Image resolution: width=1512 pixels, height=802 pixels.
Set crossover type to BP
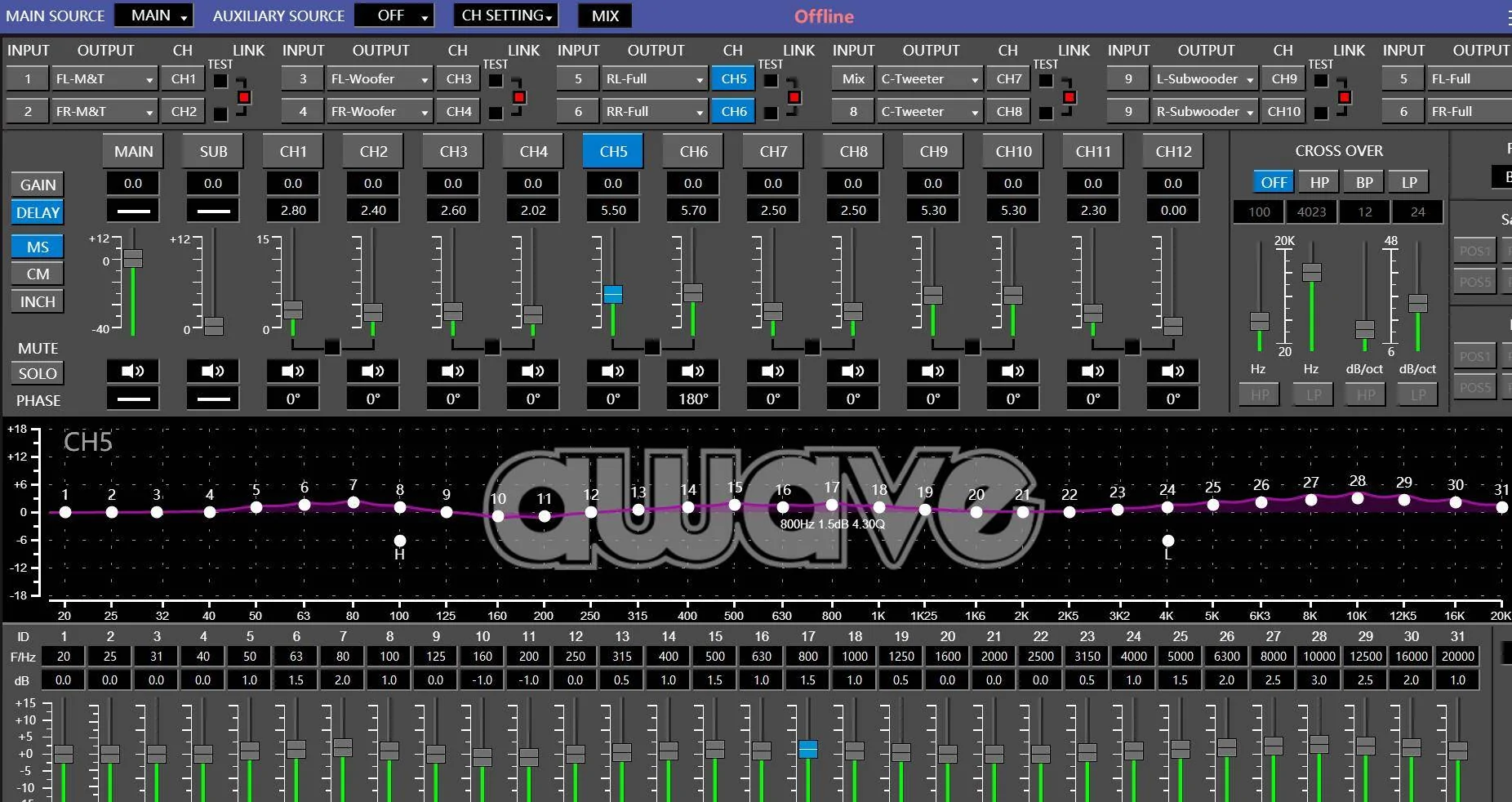[1364, 182]
